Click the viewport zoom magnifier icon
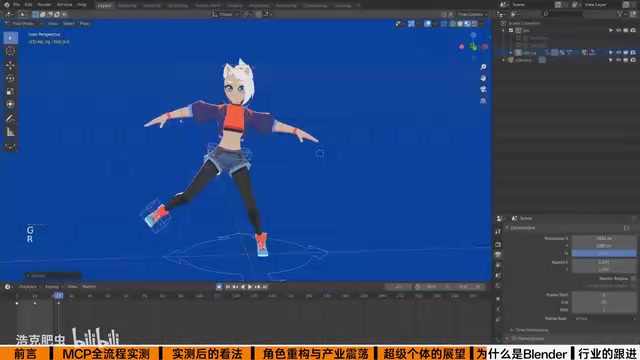This screenshot has height=360, width=640. point(483,67)
